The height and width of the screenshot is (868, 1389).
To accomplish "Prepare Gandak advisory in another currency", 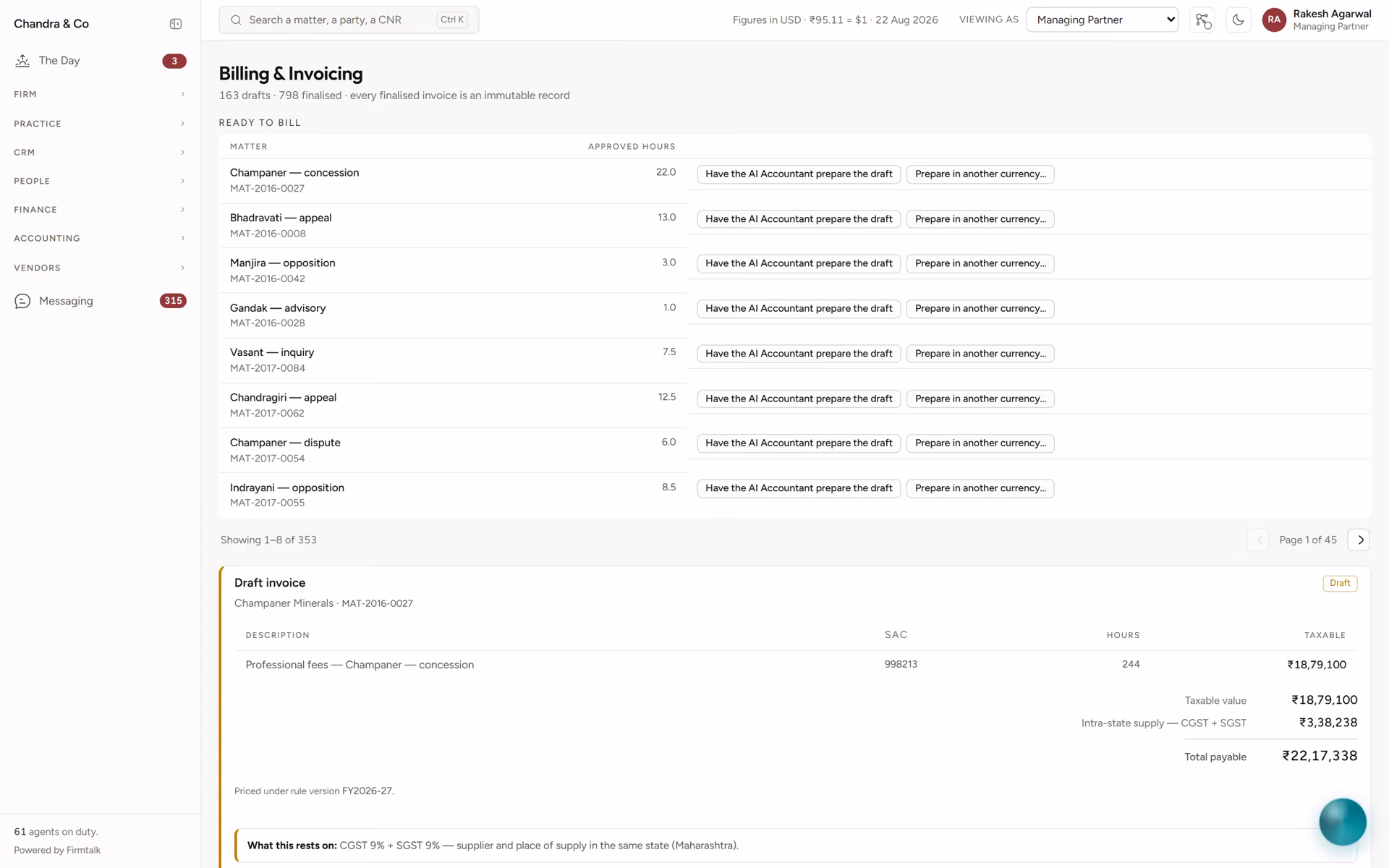I will click(980, 309).
